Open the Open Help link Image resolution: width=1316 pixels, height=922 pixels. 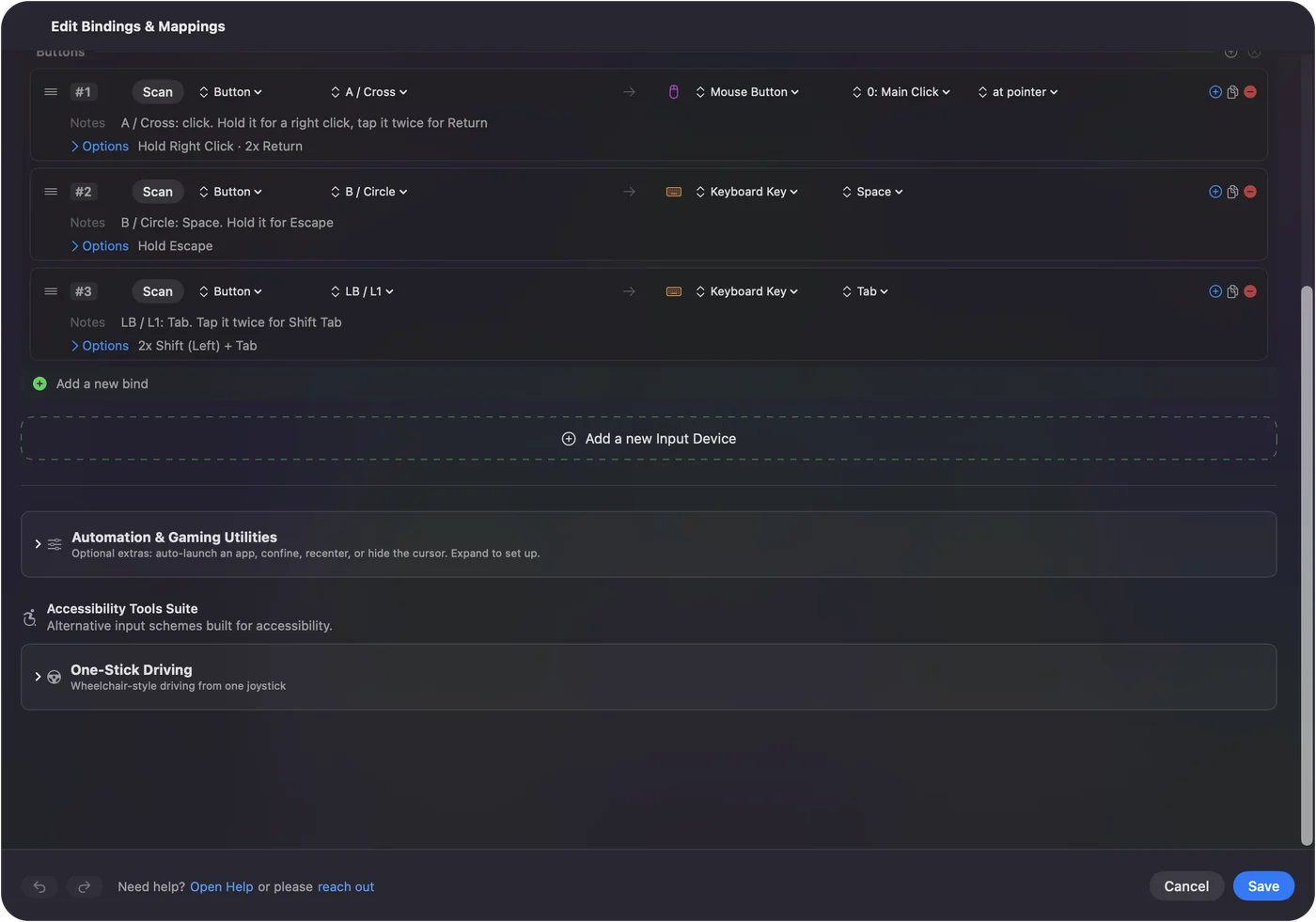click(x=222, y=887)
